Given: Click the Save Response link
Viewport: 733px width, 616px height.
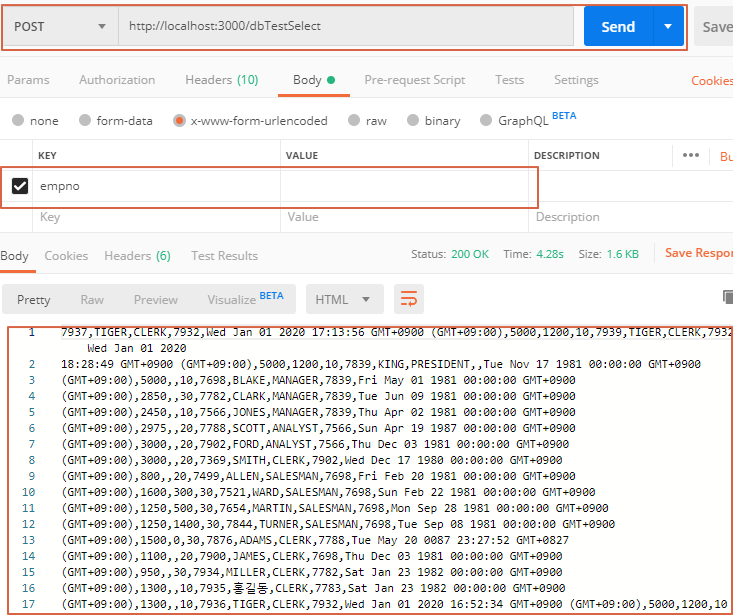Looking at the screenshot, I should point(699,253).
